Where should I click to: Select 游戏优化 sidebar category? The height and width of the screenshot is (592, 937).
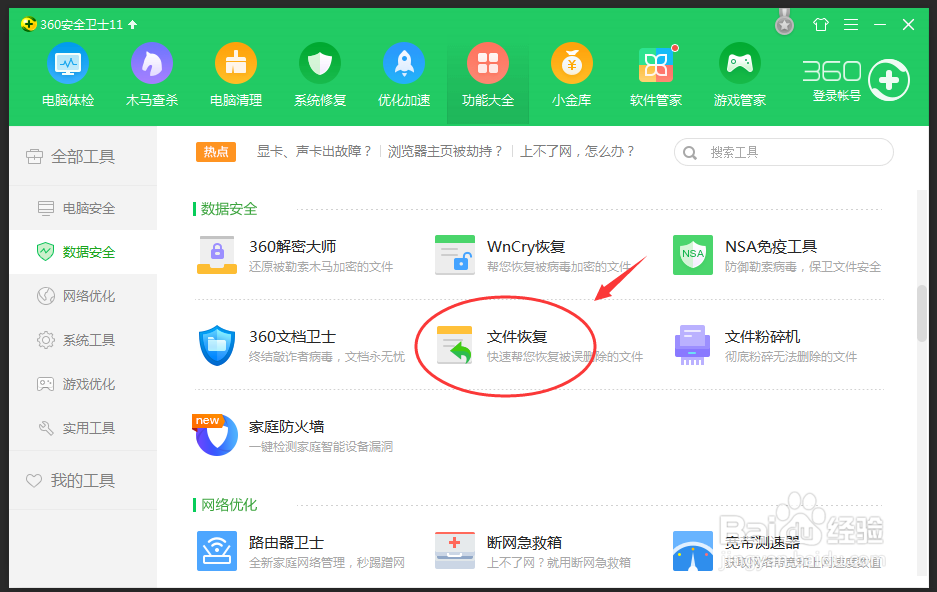[83, 384]
